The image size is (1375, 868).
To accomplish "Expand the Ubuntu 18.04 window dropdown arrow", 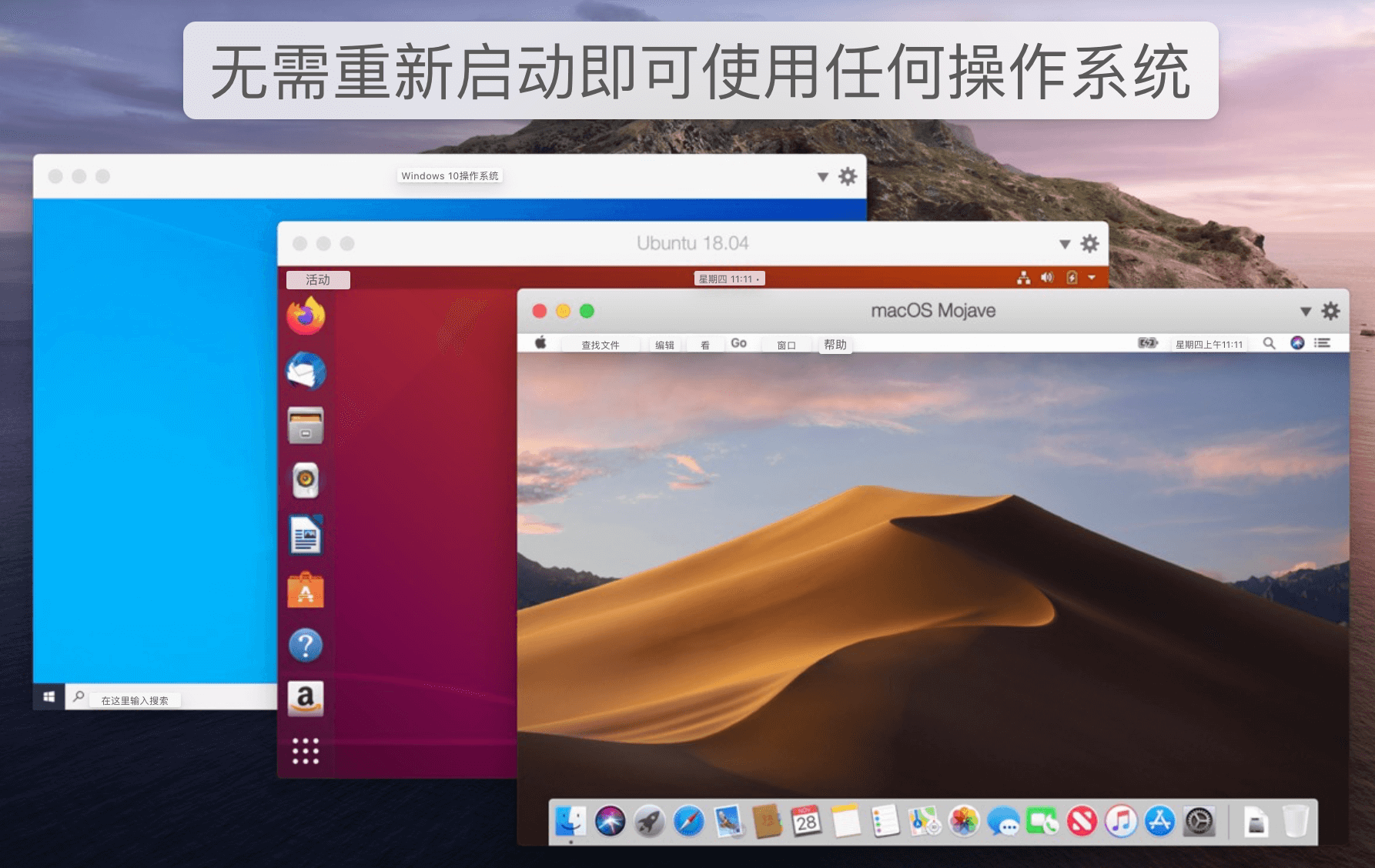I will click(x=1065, y=244).
